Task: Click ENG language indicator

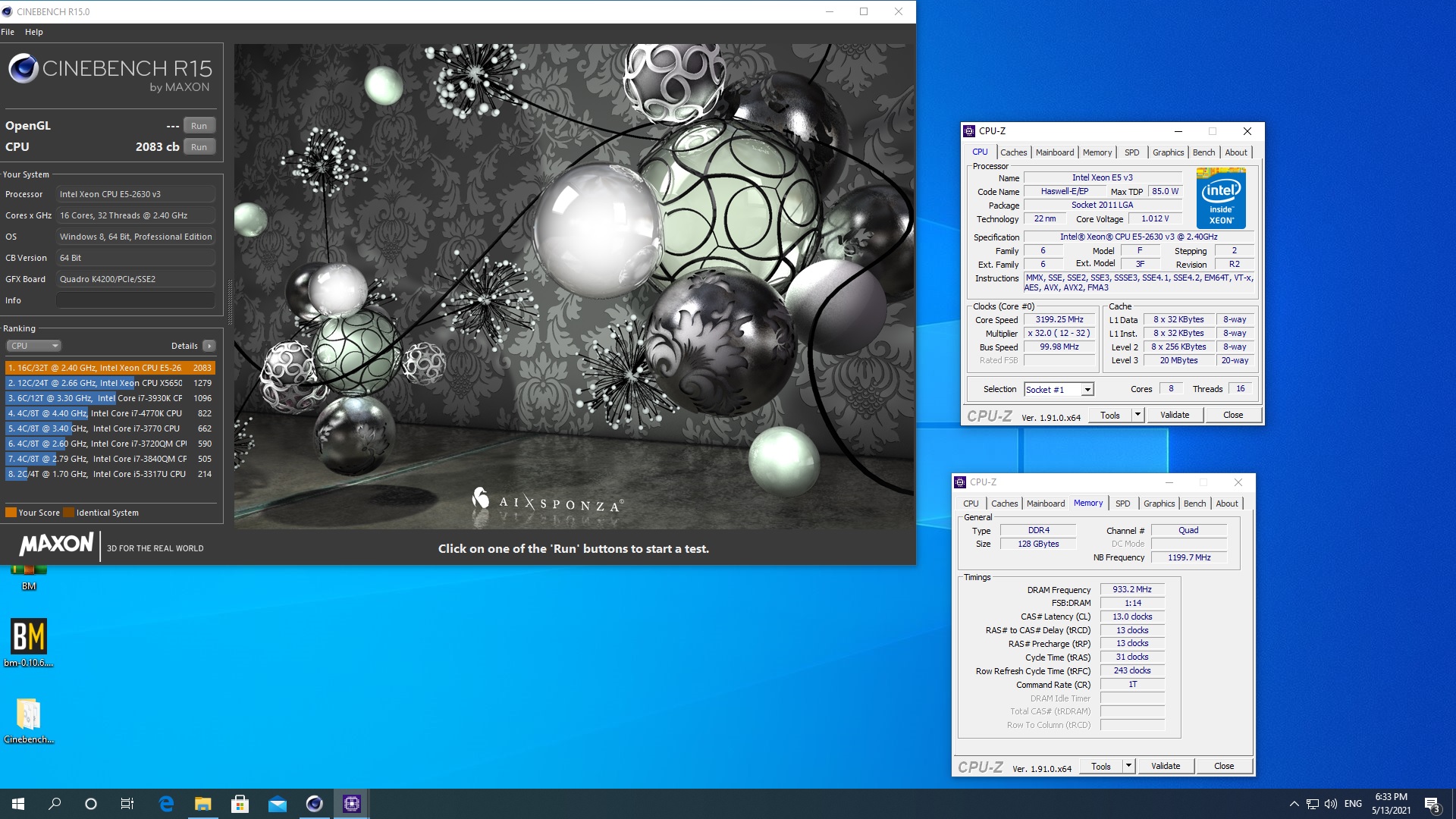Action: click(1353, 804)
